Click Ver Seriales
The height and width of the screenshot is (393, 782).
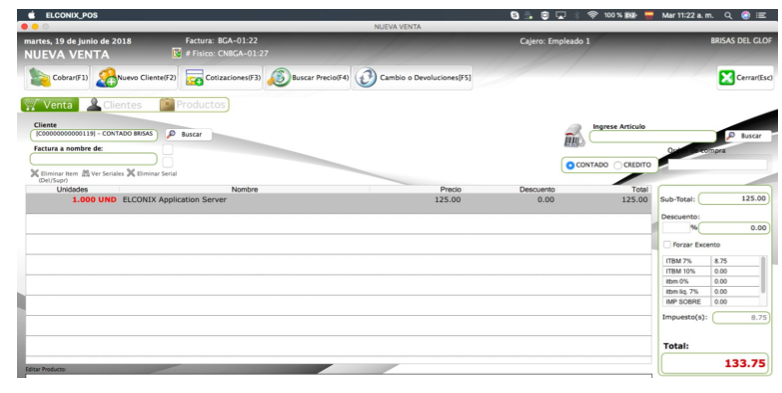(103, 173)
